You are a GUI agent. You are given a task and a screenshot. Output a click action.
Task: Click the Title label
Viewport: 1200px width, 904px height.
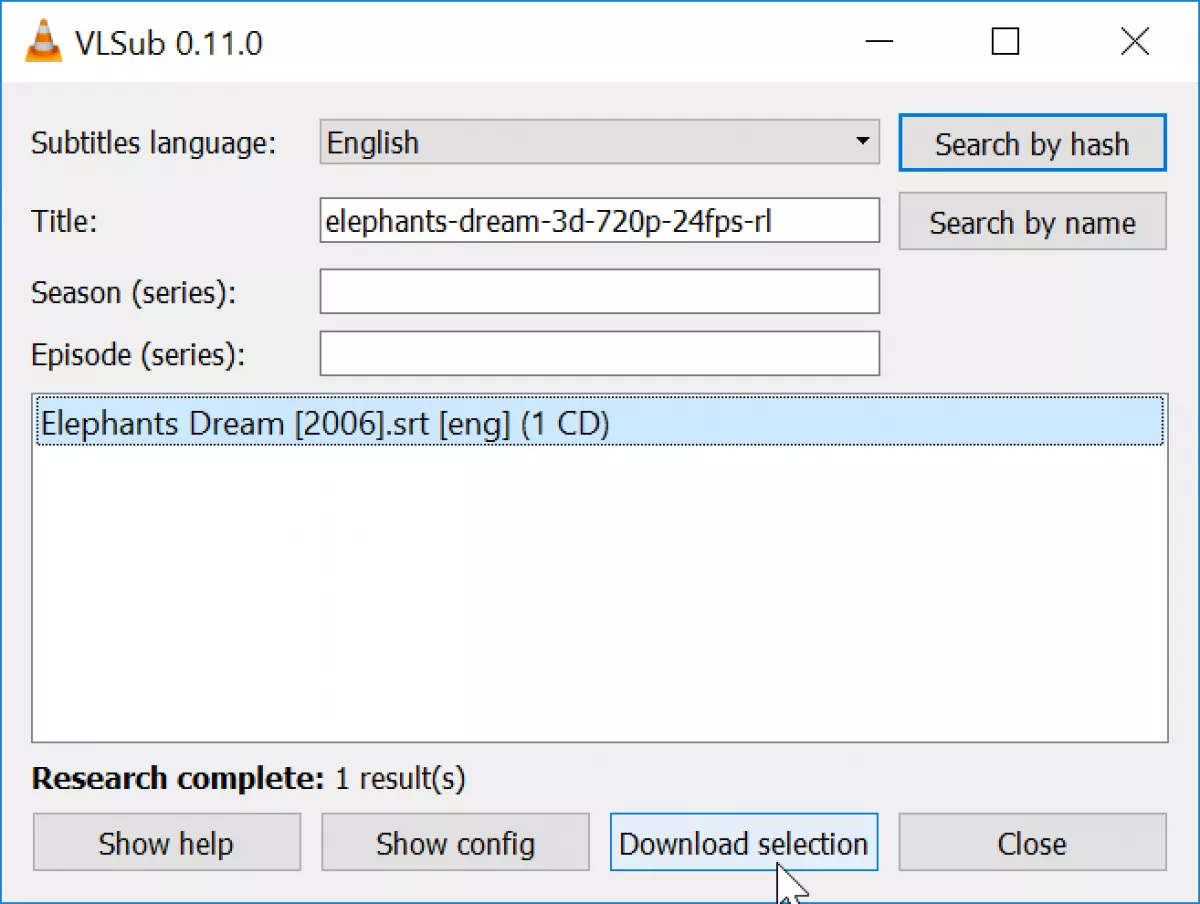tap(64, 221)
